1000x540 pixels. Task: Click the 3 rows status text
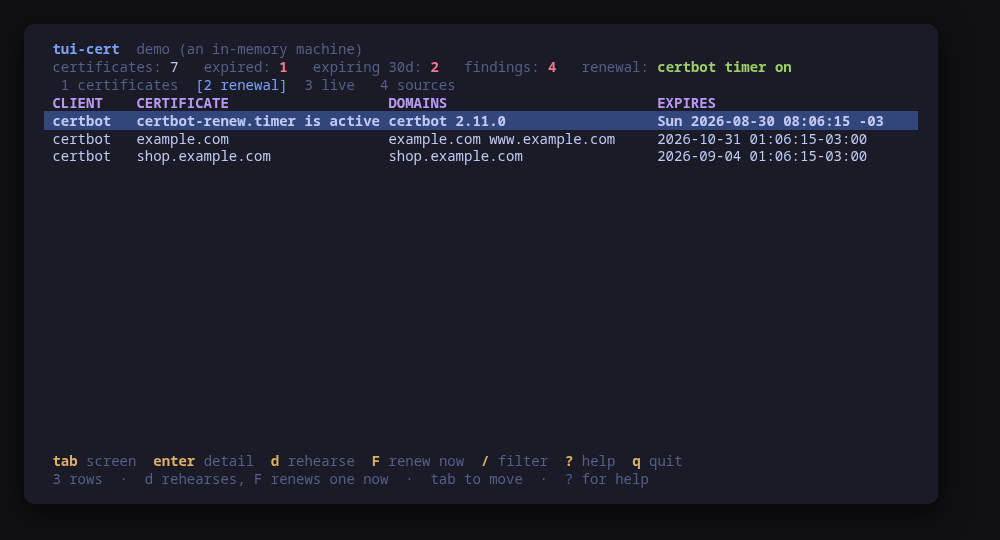coord(77,479)
